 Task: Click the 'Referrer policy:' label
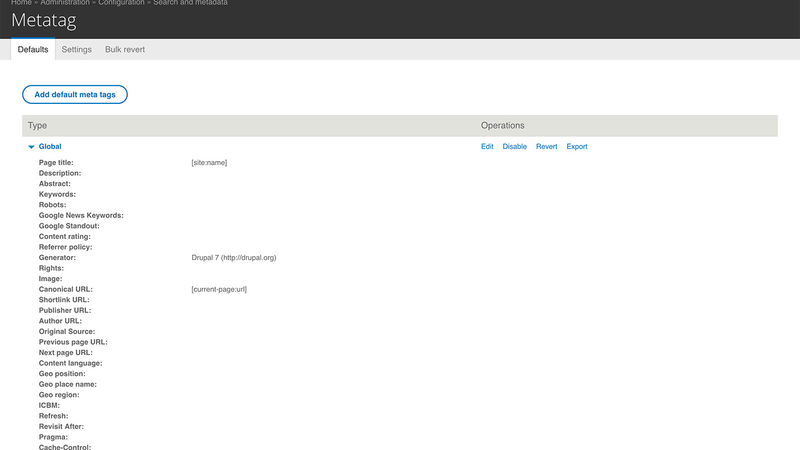pyautogui.click(x=65, y=247)
